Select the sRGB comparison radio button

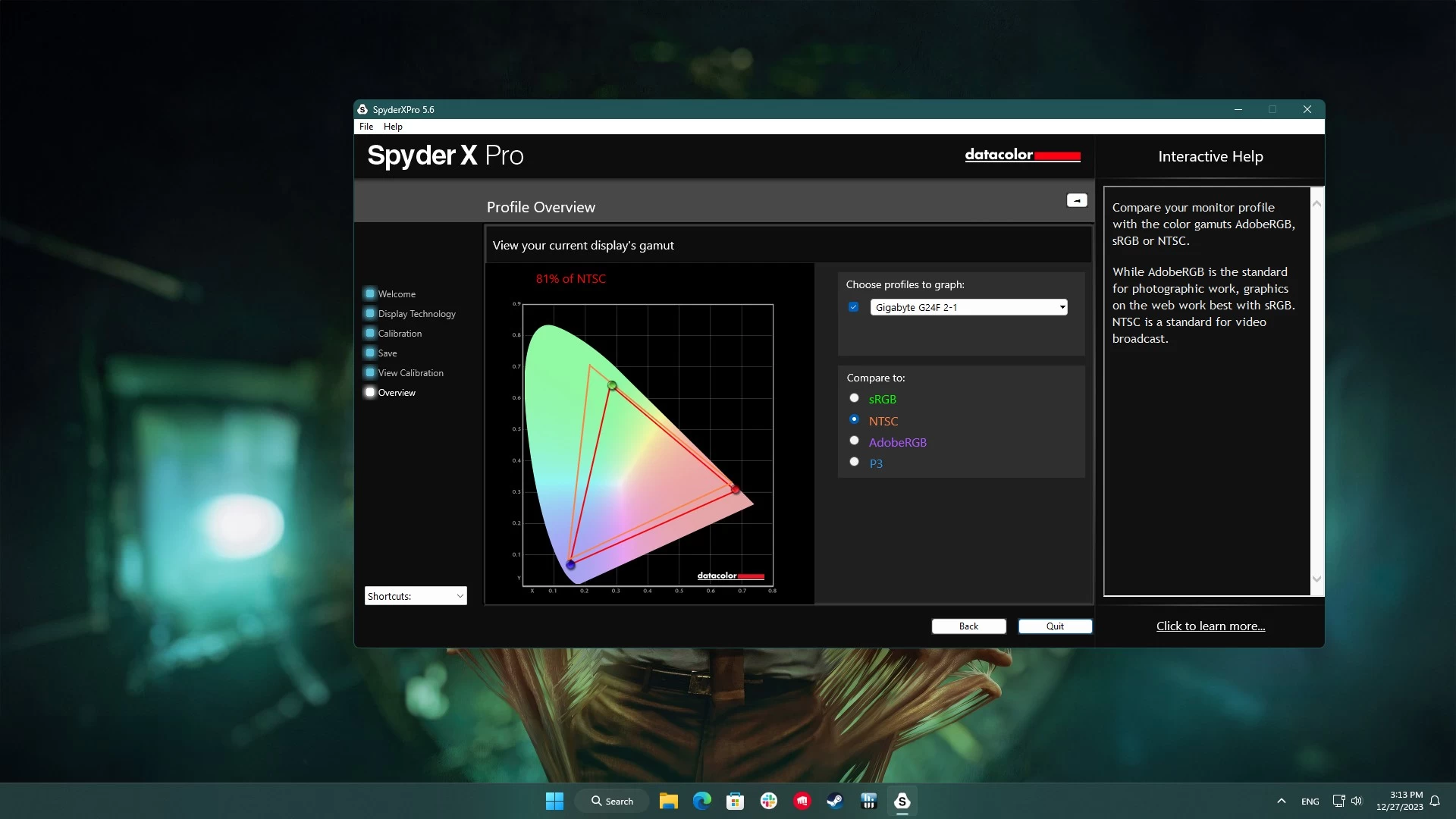coord(855,398)
